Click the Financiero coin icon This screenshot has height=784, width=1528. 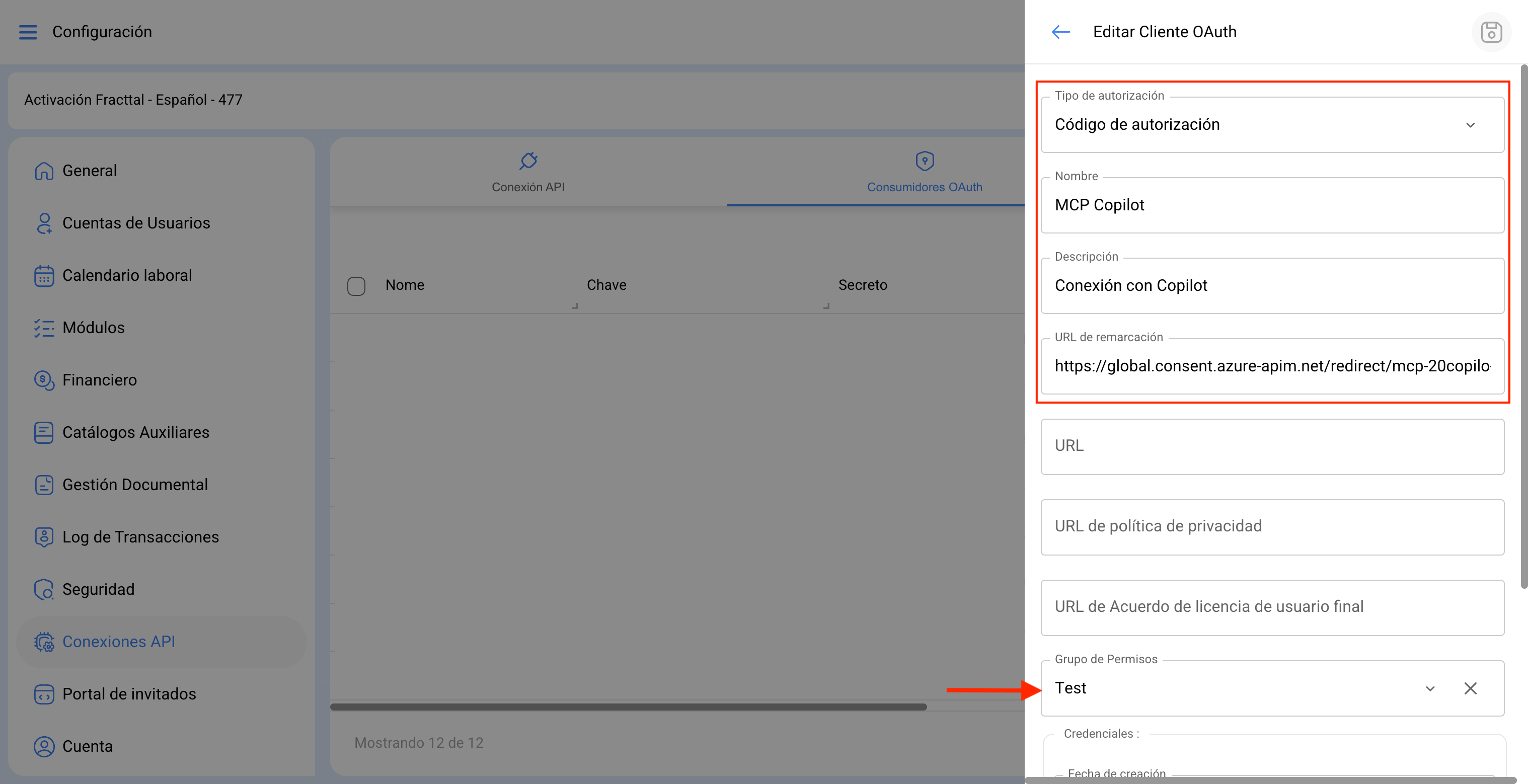[x=44, y=379]
